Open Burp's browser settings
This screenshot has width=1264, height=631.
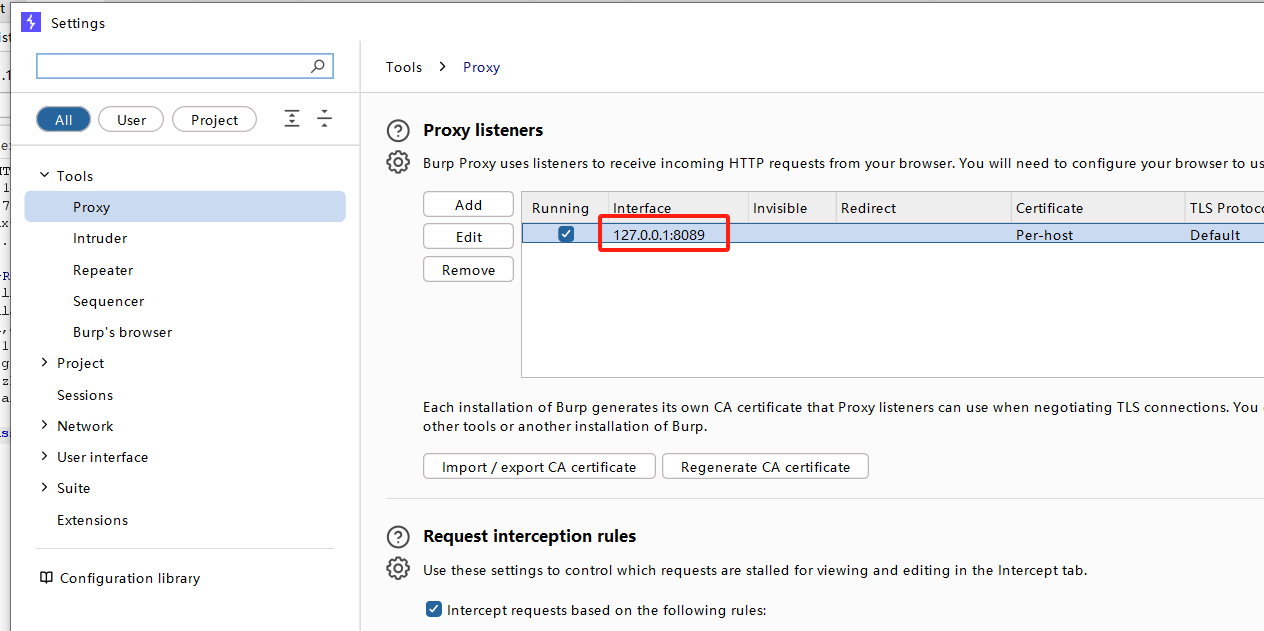tap(122, 332)
